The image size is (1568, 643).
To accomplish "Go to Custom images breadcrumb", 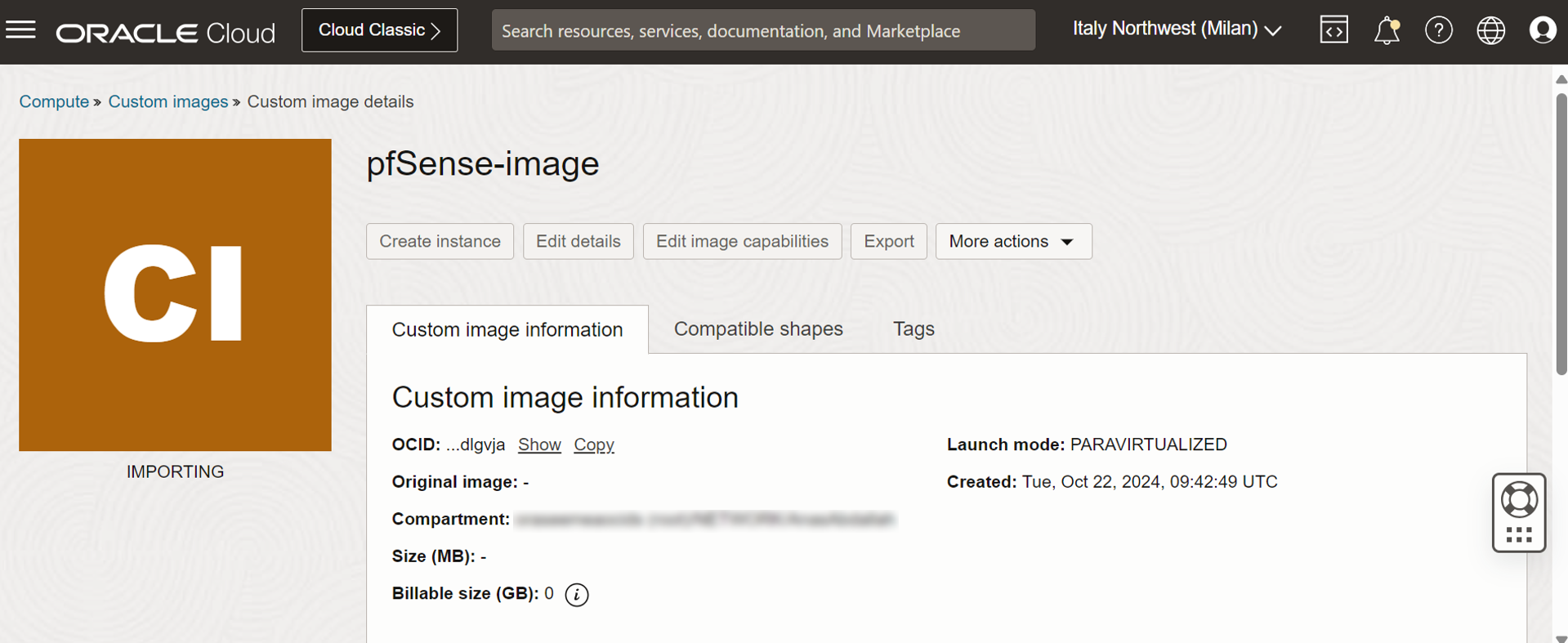I will pos(168,102).
